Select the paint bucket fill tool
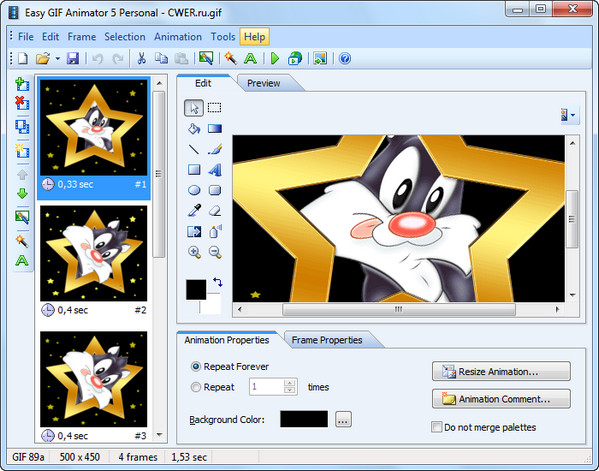Image resolution: width=599 pixels, height=471 pixels. click(x=194, y=129)
